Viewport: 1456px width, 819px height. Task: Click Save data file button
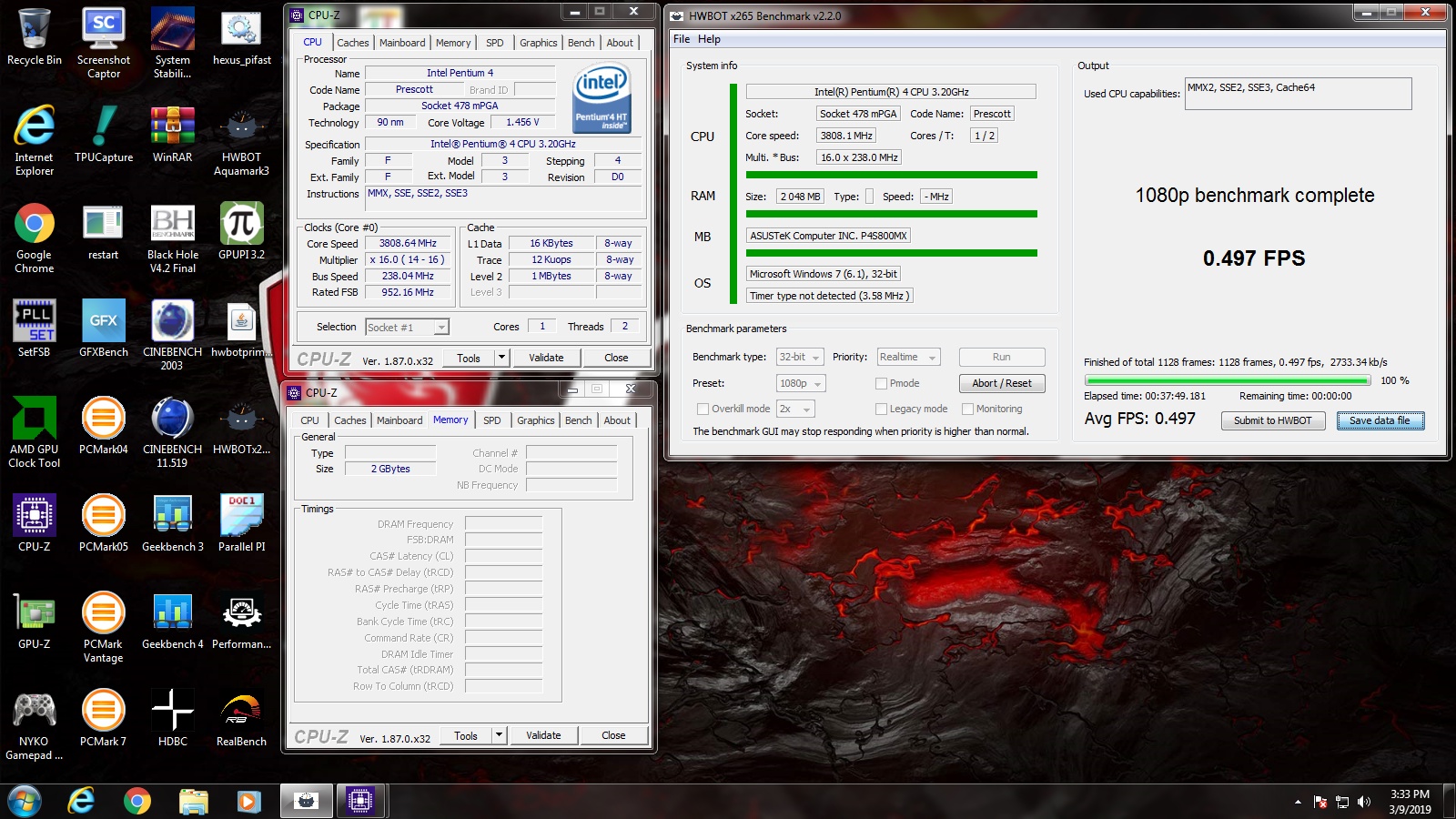pos(1380,420)
